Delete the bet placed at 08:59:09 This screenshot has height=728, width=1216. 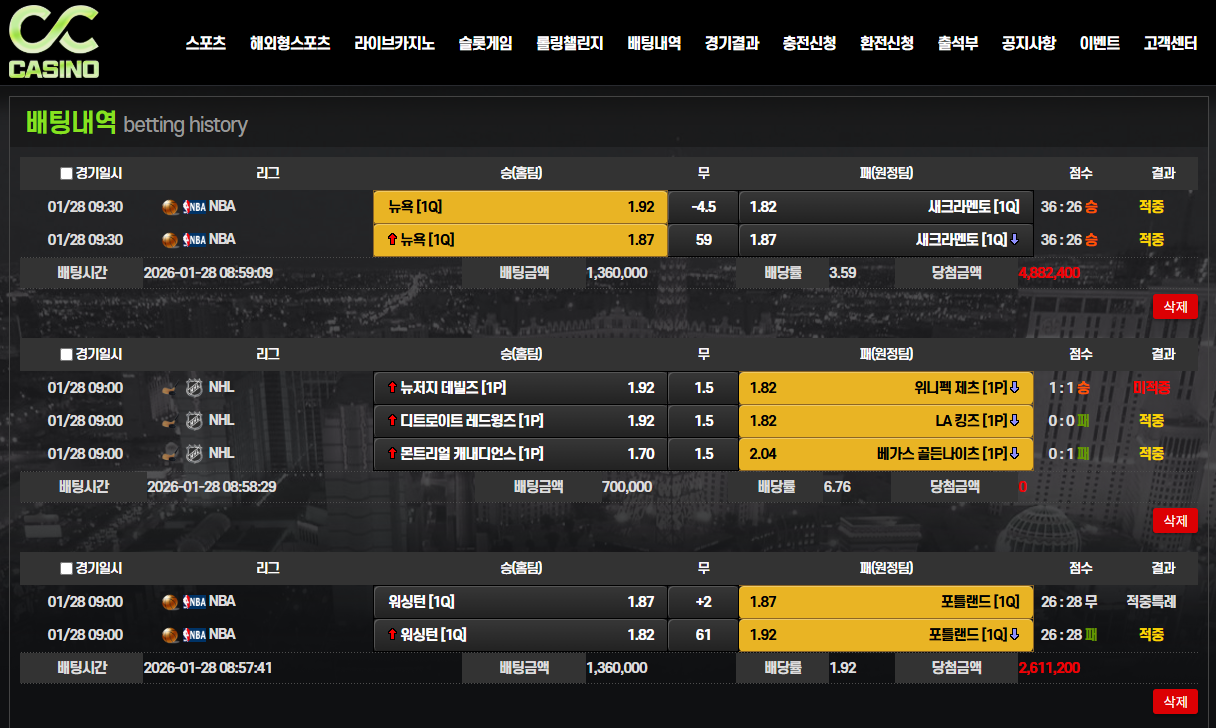(1175, 307)
